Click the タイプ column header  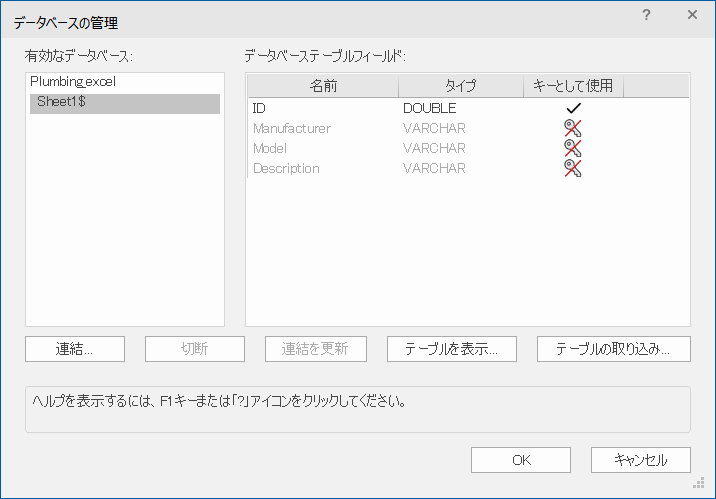[x=460, y=86]
